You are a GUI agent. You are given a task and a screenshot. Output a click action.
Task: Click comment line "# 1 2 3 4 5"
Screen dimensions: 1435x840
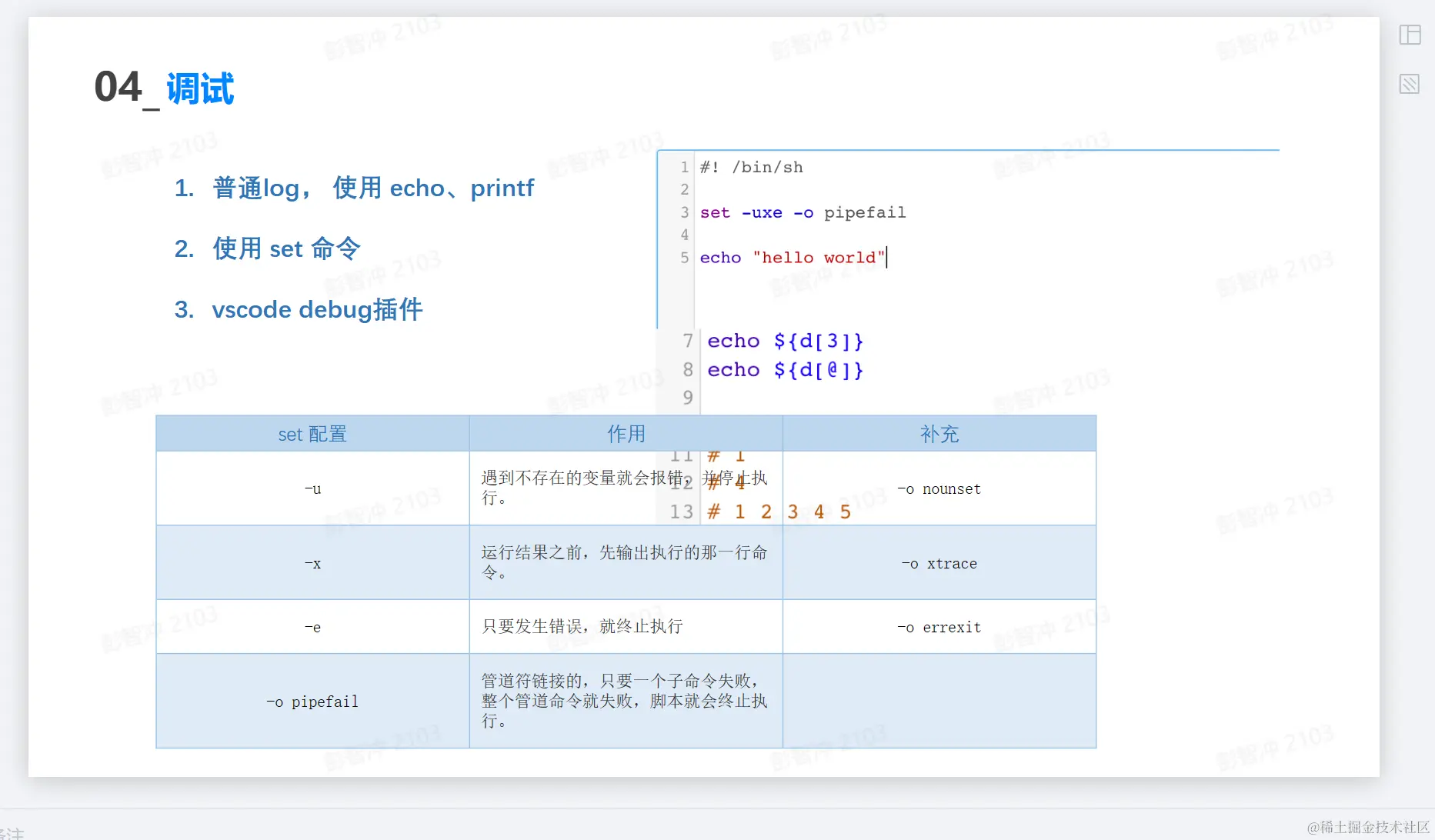[x=779, y=512]
